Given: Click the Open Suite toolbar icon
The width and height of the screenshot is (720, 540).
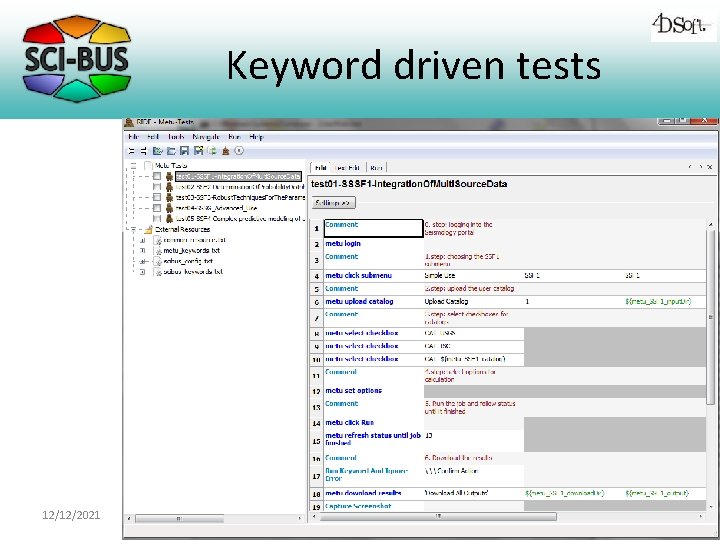Looking at the screenshot, I should [158, 151].
